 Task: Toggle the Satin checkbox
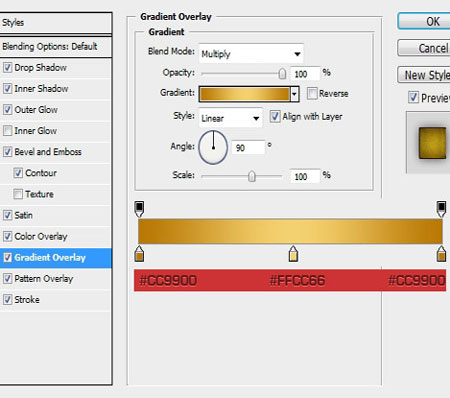pyautogui.click(x=7, y=215)
